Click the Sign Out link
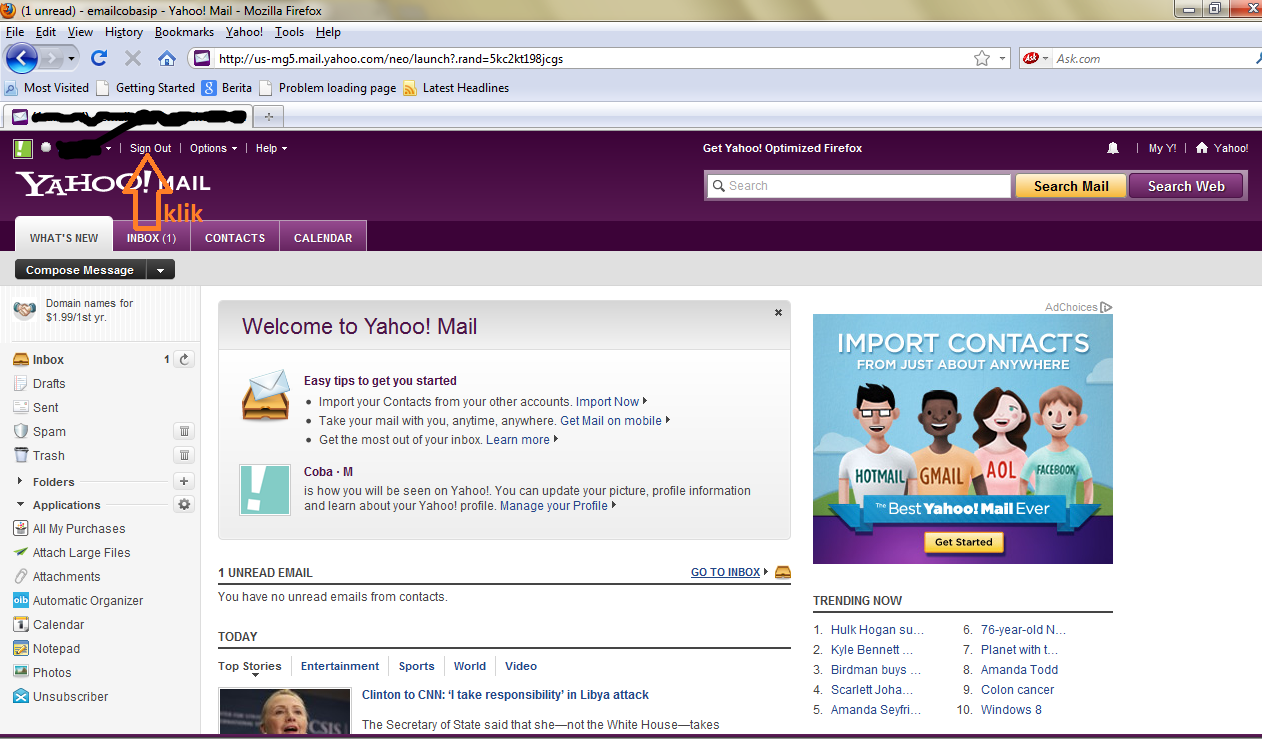This screenshot has width=1262, height=739. (x=151, y=148)
